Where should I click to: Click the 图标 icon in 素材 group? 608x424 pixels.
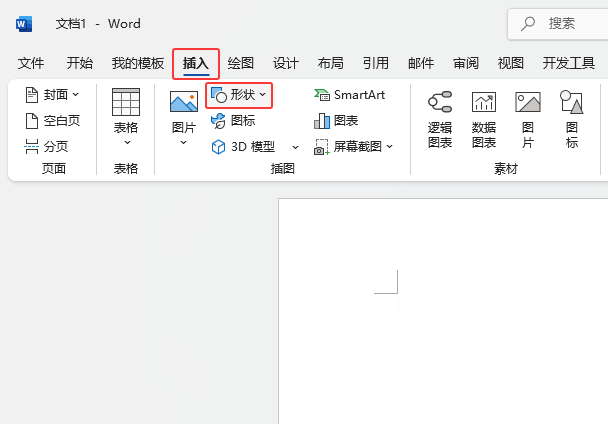tap(572, 102)
